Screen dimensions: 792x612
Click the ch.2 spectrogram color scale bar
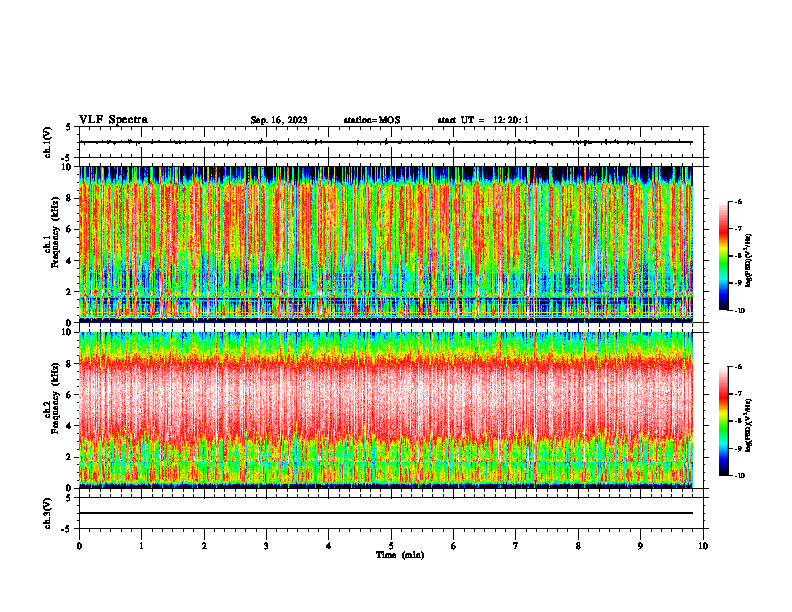[723, 421]
